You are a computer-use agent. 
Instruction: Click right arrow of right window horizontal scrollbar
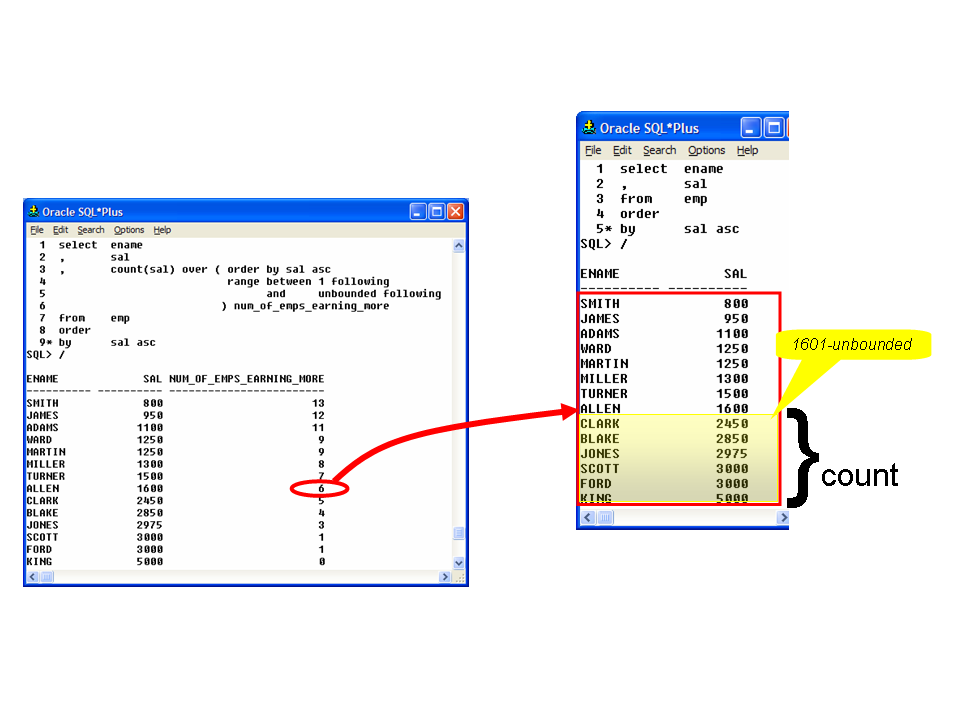point(782,518)
